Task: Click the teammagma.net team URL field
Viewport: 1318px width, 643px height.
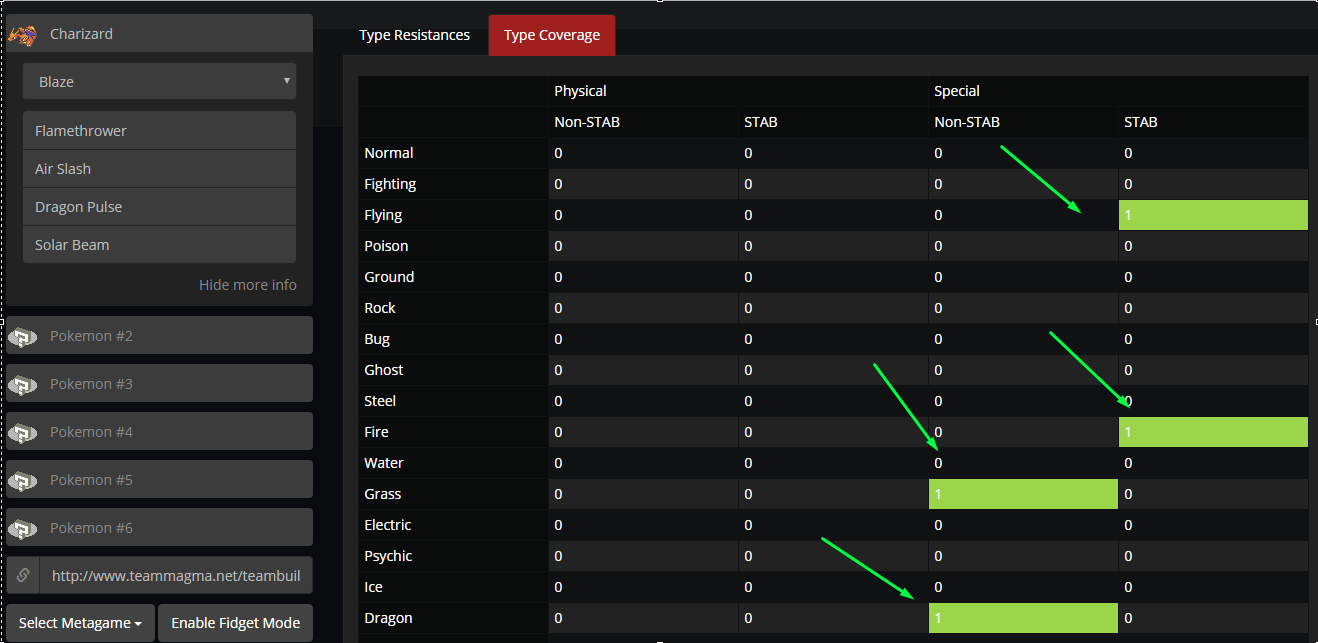Action: (176, 576)
